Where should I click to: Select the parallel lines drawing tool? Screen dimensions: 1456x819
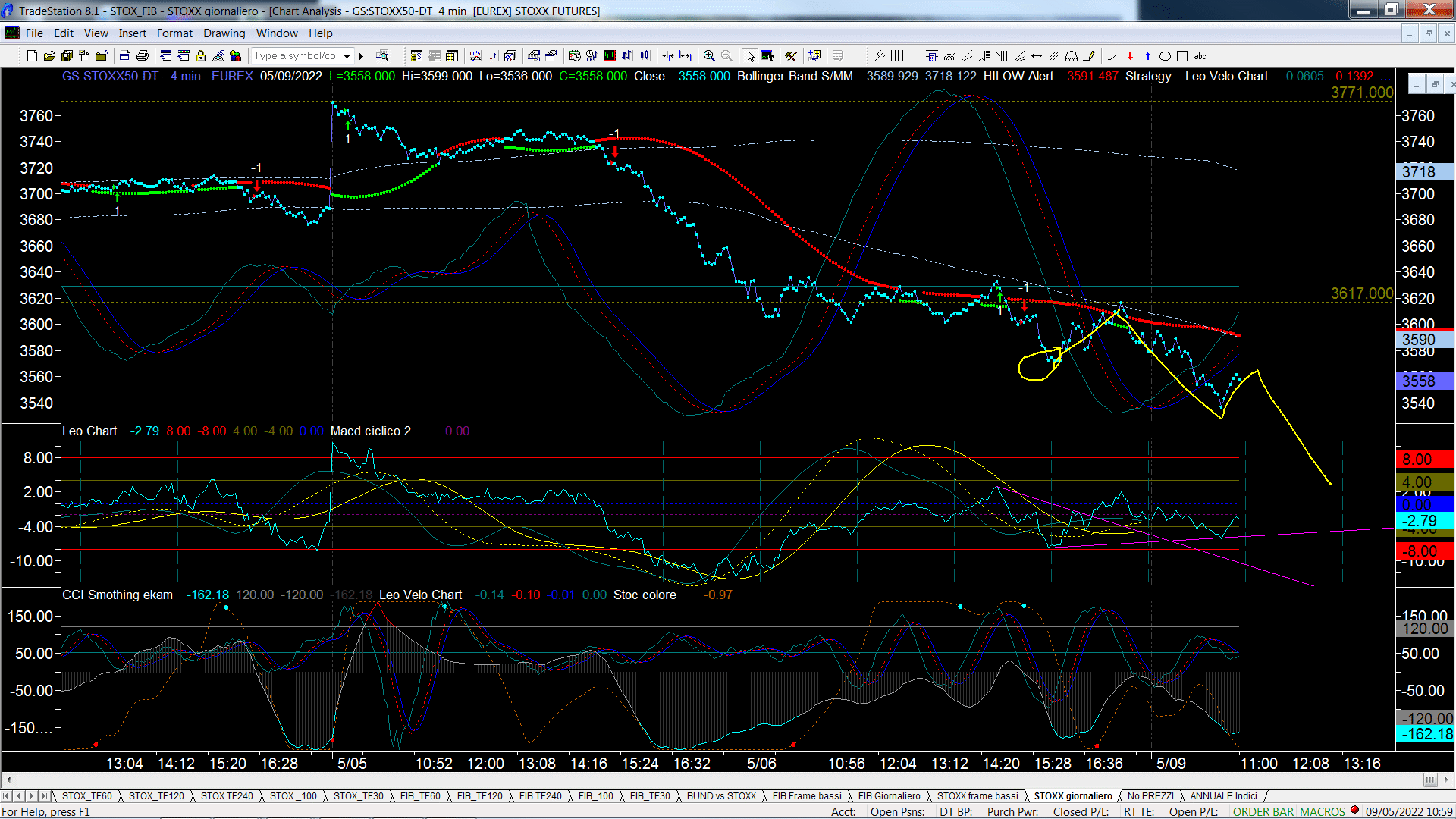pyautogui.click(x=1054, y=55)
